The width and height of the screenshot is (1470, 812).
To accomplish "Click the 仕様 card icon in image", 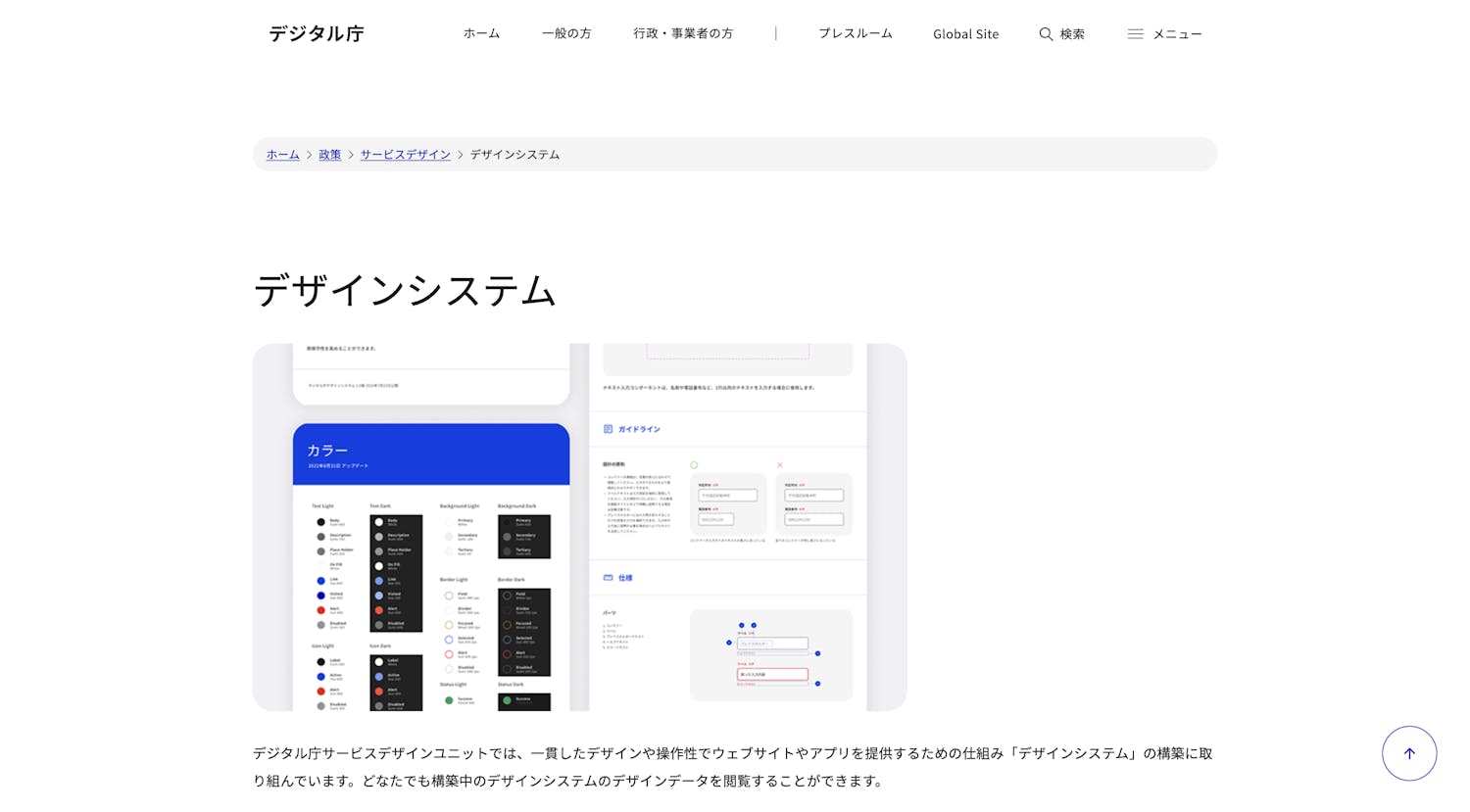I will (608, 578).
